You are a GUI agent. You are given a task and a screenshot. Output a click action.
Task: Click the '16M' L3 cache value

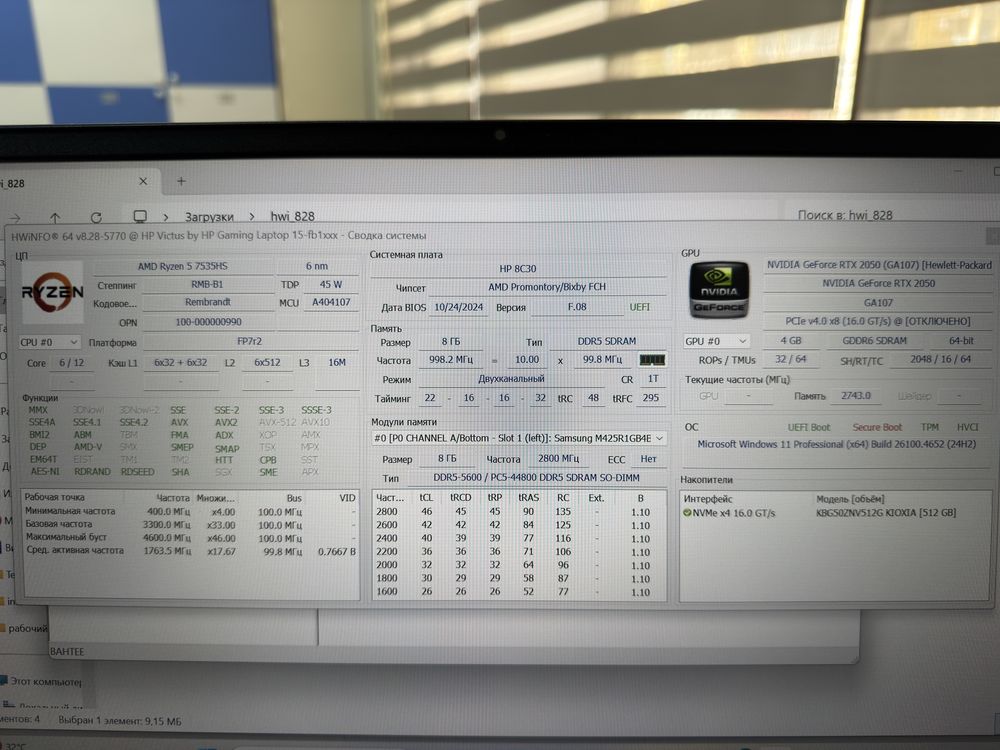(x=337, y=363)
